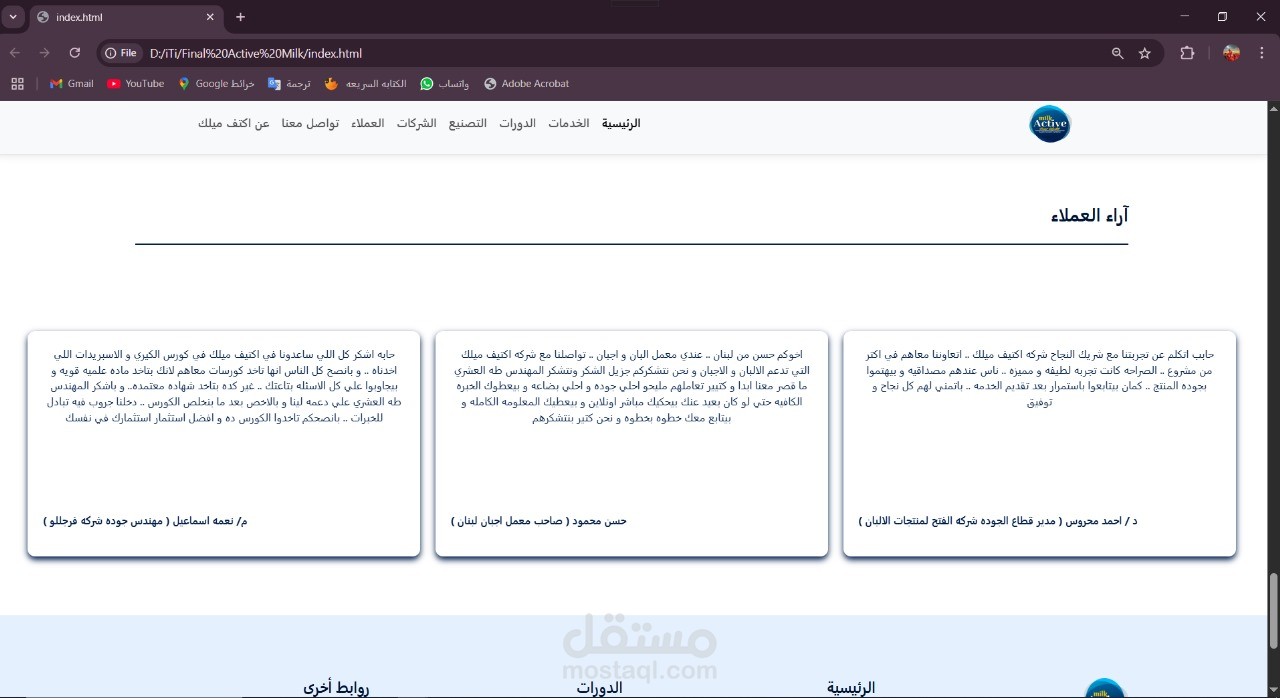Open the Google خرائط bookmark
The width and height of the screenshot is (1280, 698).
click(x=216, y=84)
